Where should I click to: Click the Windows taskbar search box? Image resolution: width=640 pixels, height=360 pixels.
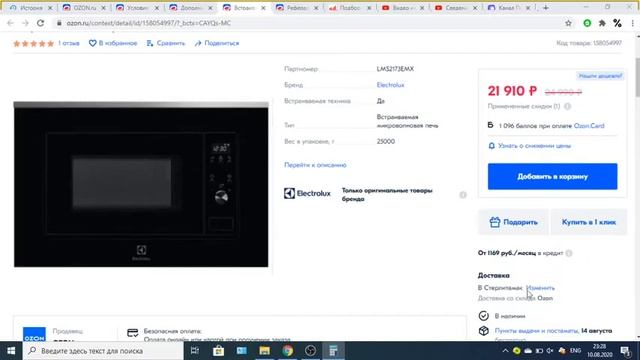coord(103,351)
